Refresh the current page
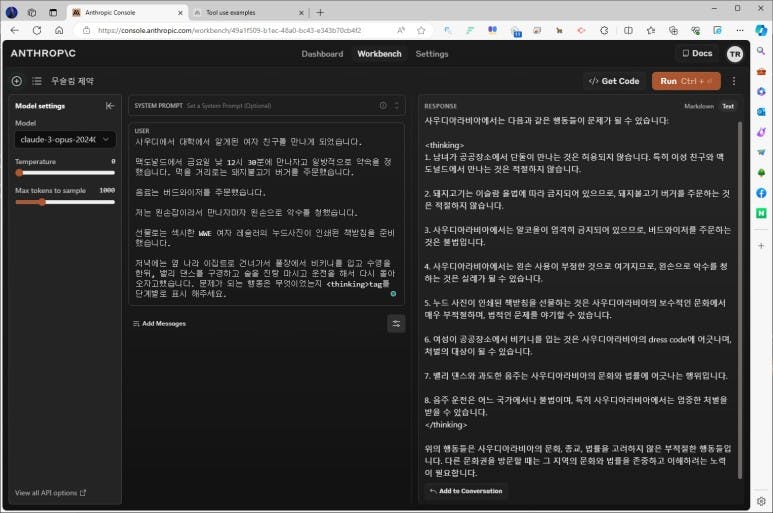 pos(37,30)
